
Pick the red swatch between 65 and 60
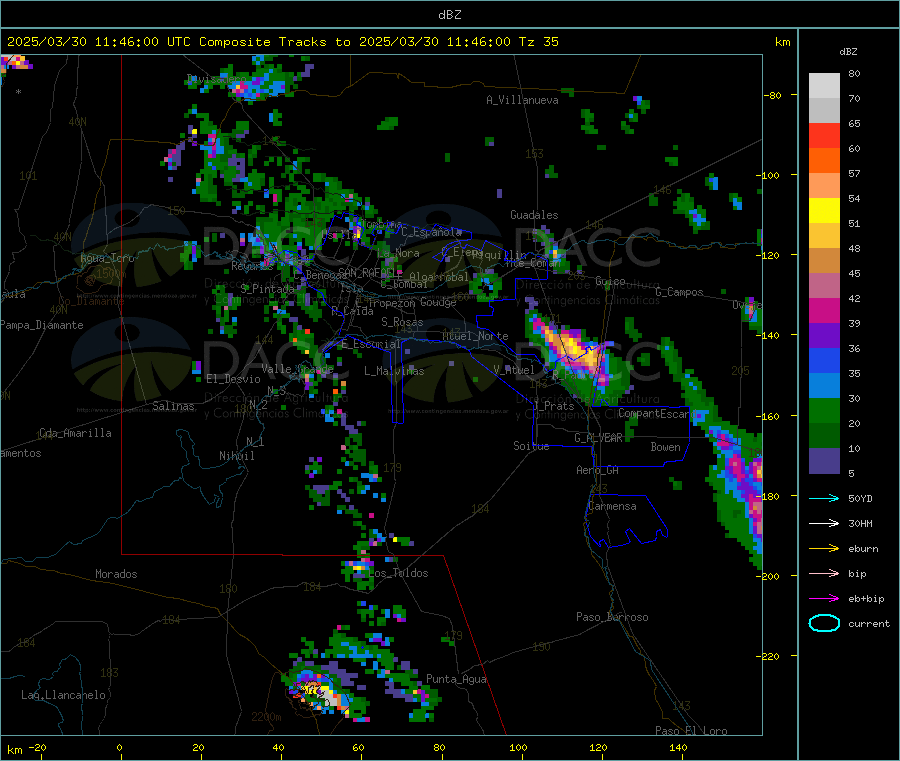tap(824, 136)
